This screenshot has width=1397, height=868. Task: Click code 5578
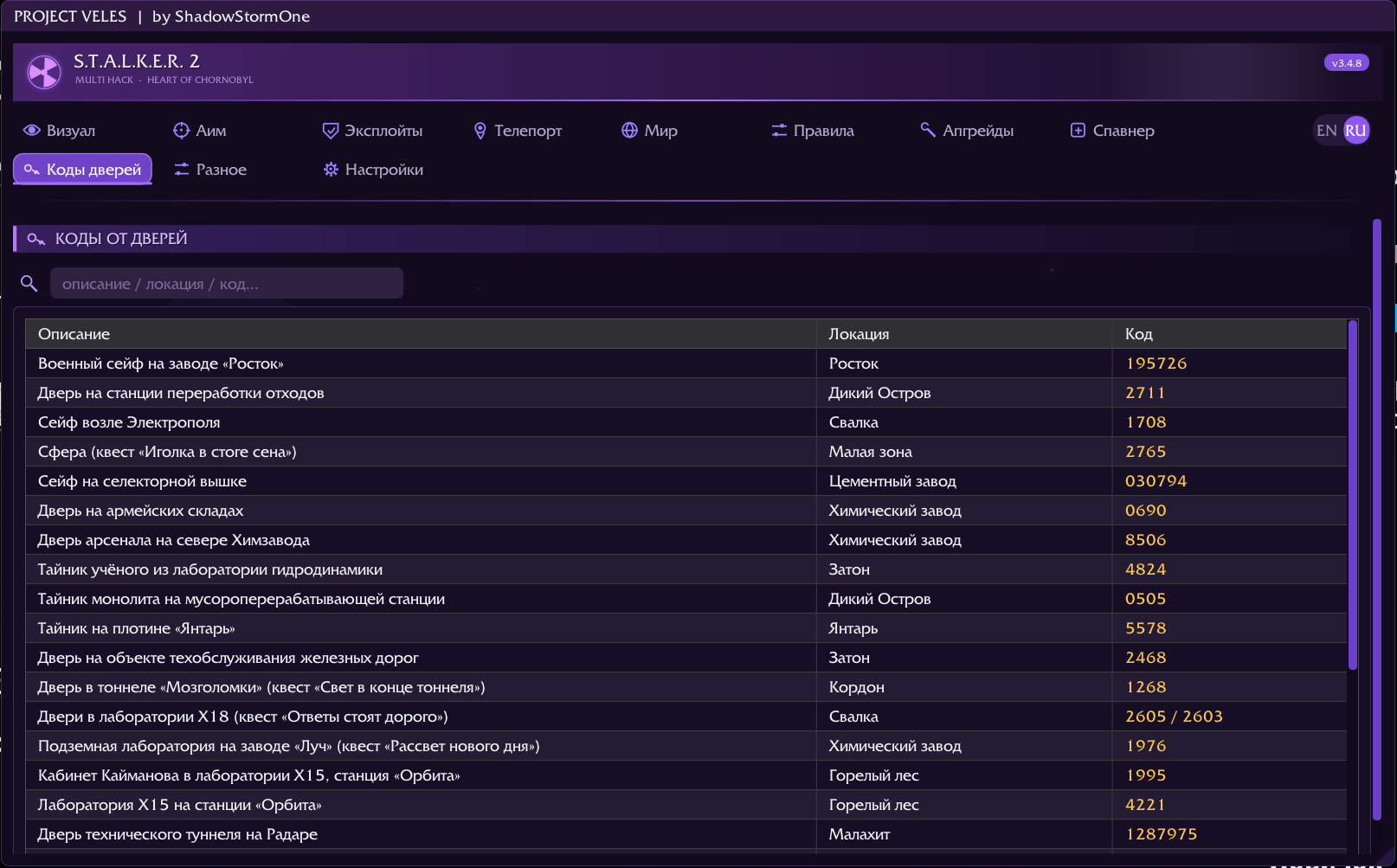pos(1145,628)
